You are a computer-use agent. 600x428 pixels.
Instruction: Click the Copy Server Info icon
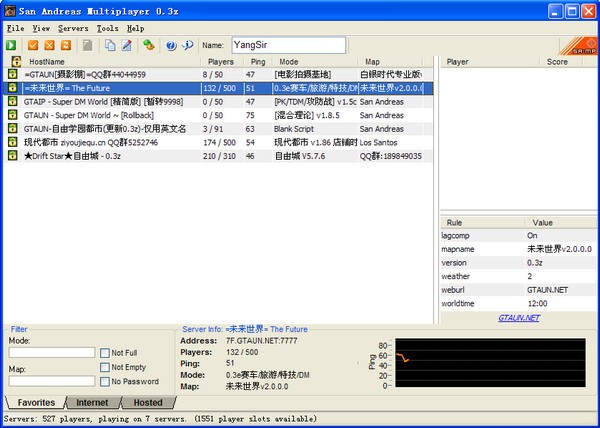click(110, 45)
